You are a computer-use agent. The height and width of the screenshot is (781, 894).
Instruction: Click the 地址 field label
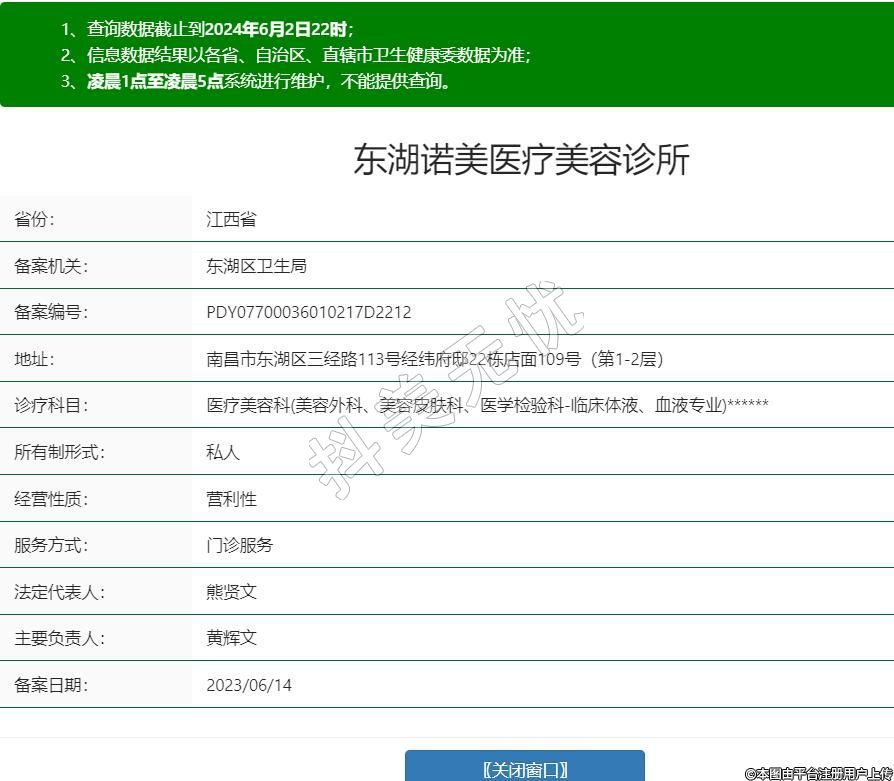tap(34, 359)
